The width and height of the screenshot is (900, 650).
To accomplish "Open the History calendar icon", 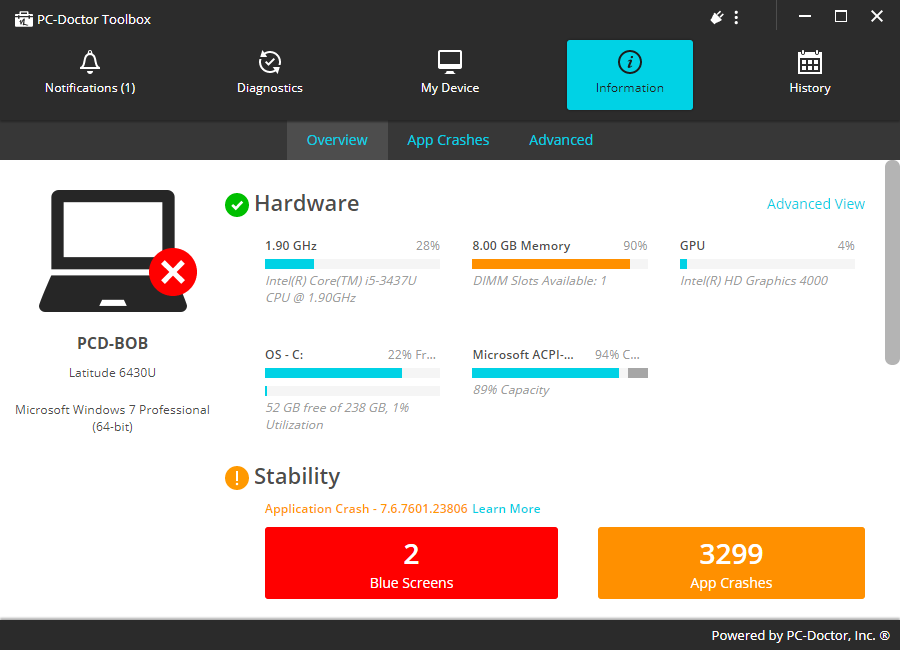I will tap(809, 62).
